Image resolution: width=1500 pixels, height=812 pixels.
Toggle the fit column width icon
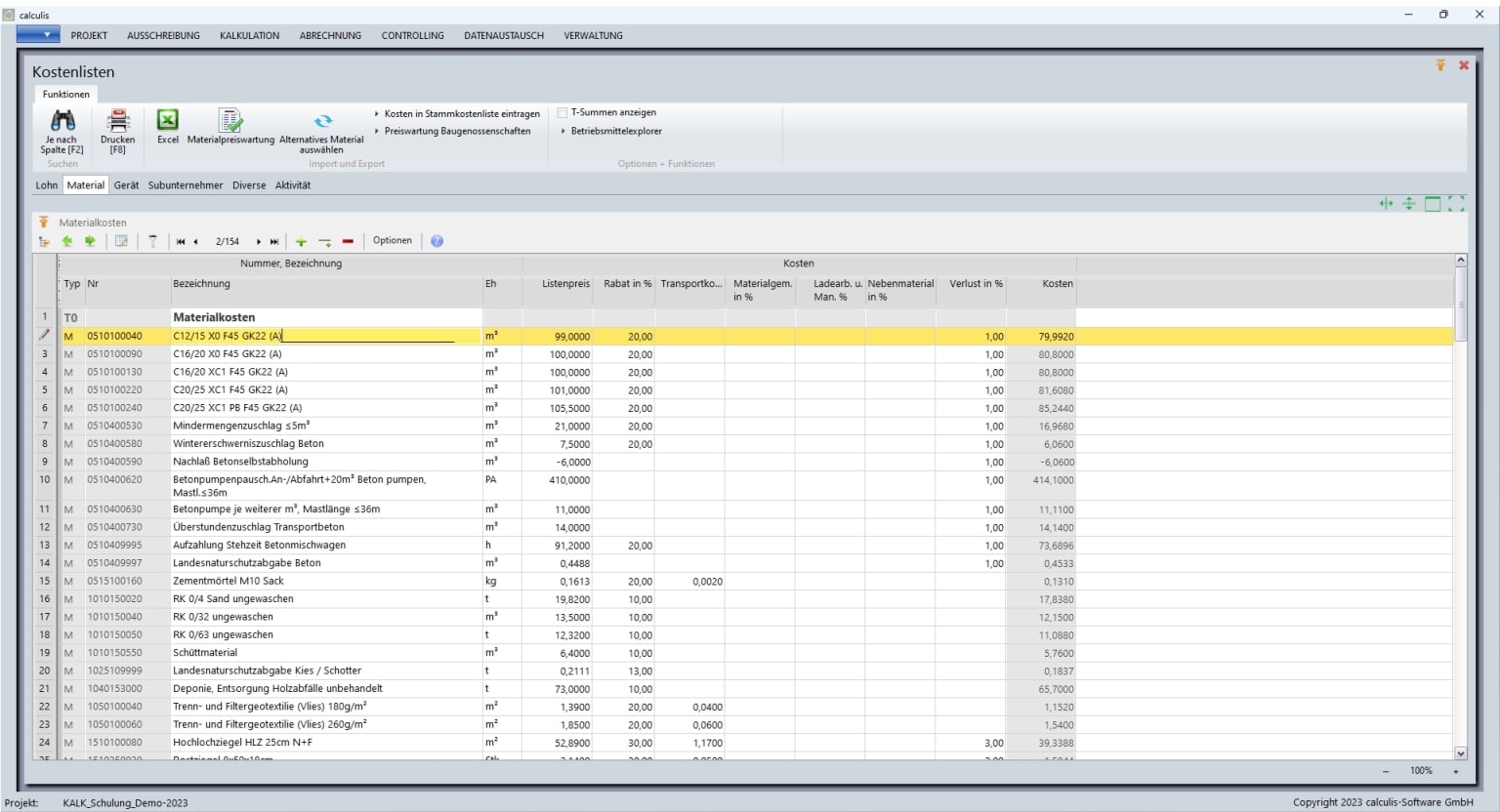tap(1386, 204)
